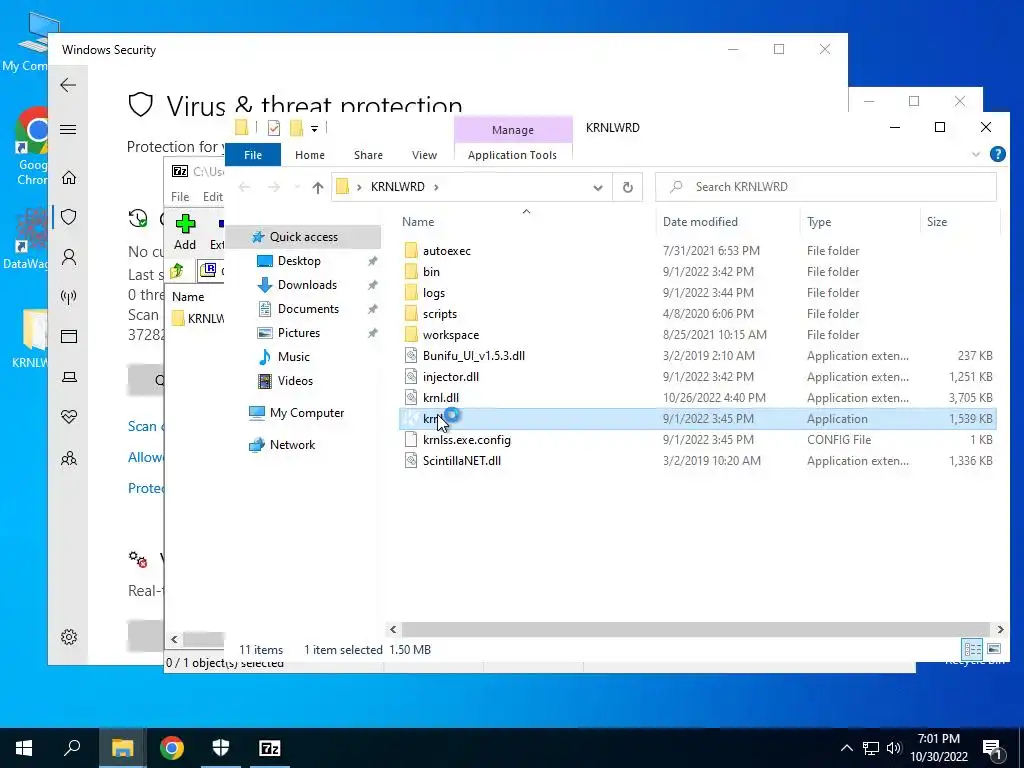Open App & browser control sidebar icon

(x=69, y=336)
